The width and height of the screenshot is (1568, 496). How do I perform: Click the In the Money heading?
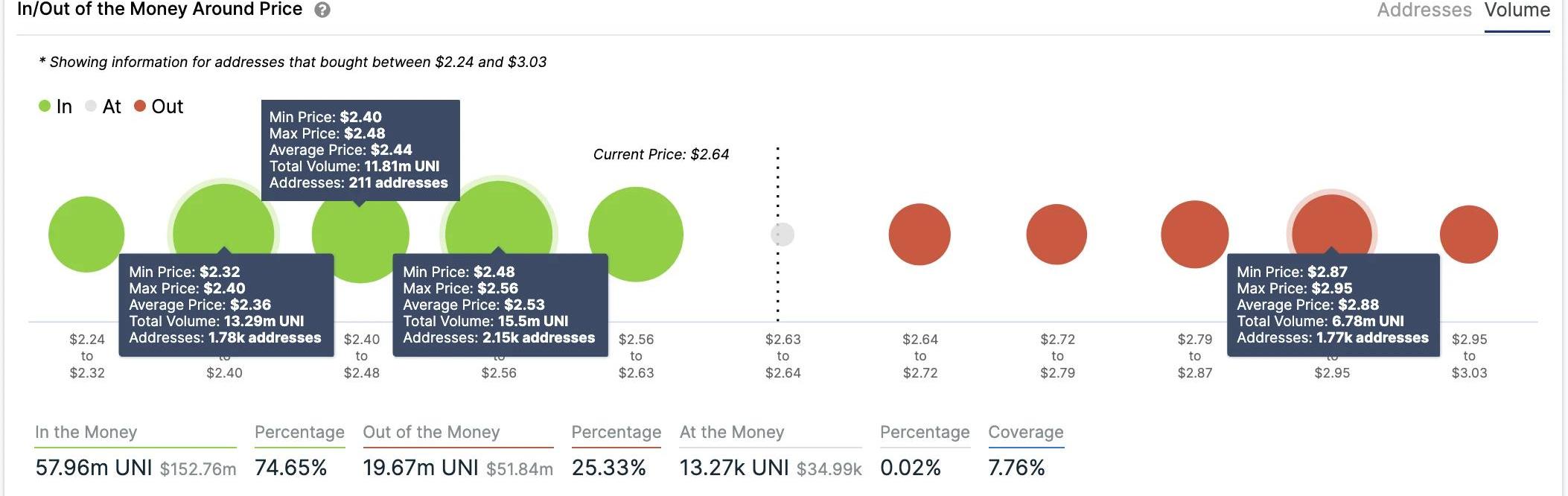point(86,432)
